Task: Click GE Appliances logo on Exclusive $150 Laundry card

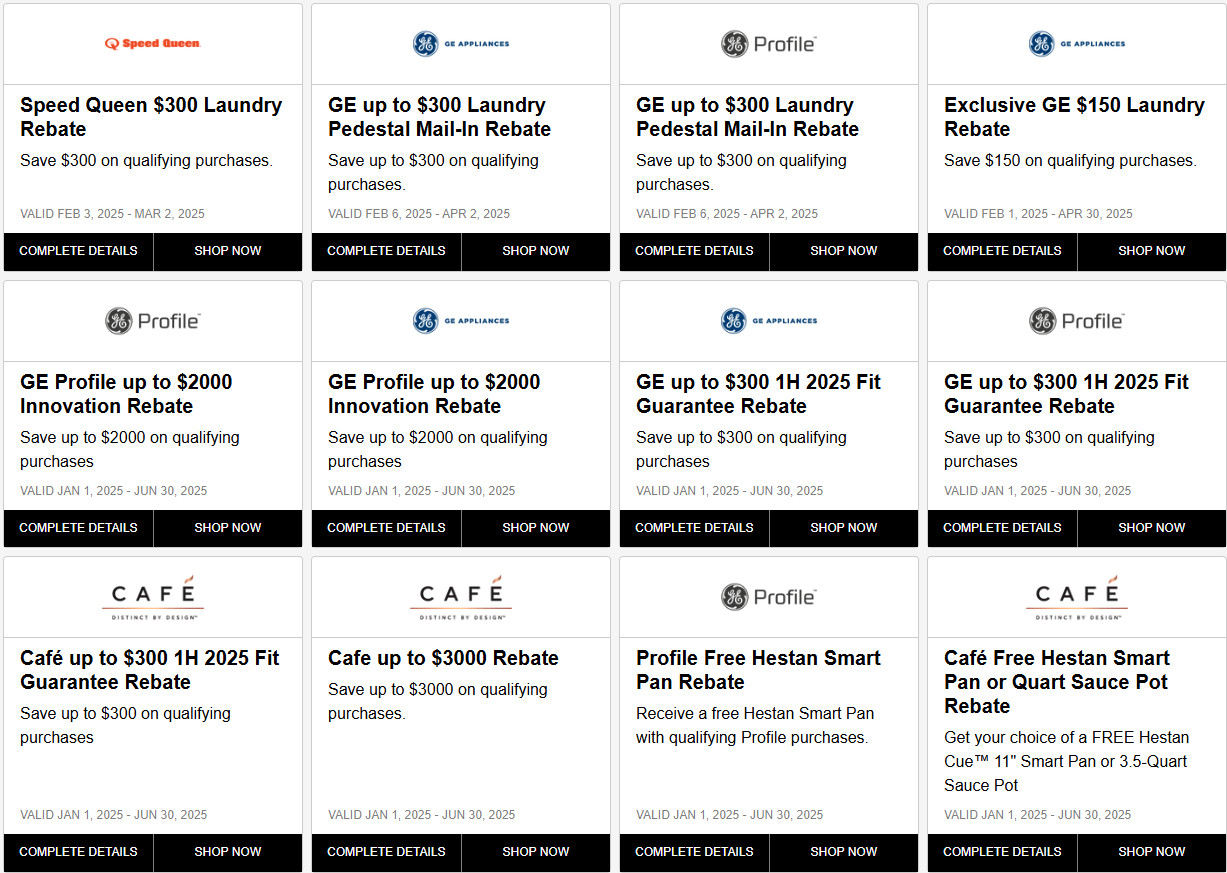Action: point(1077,44)
